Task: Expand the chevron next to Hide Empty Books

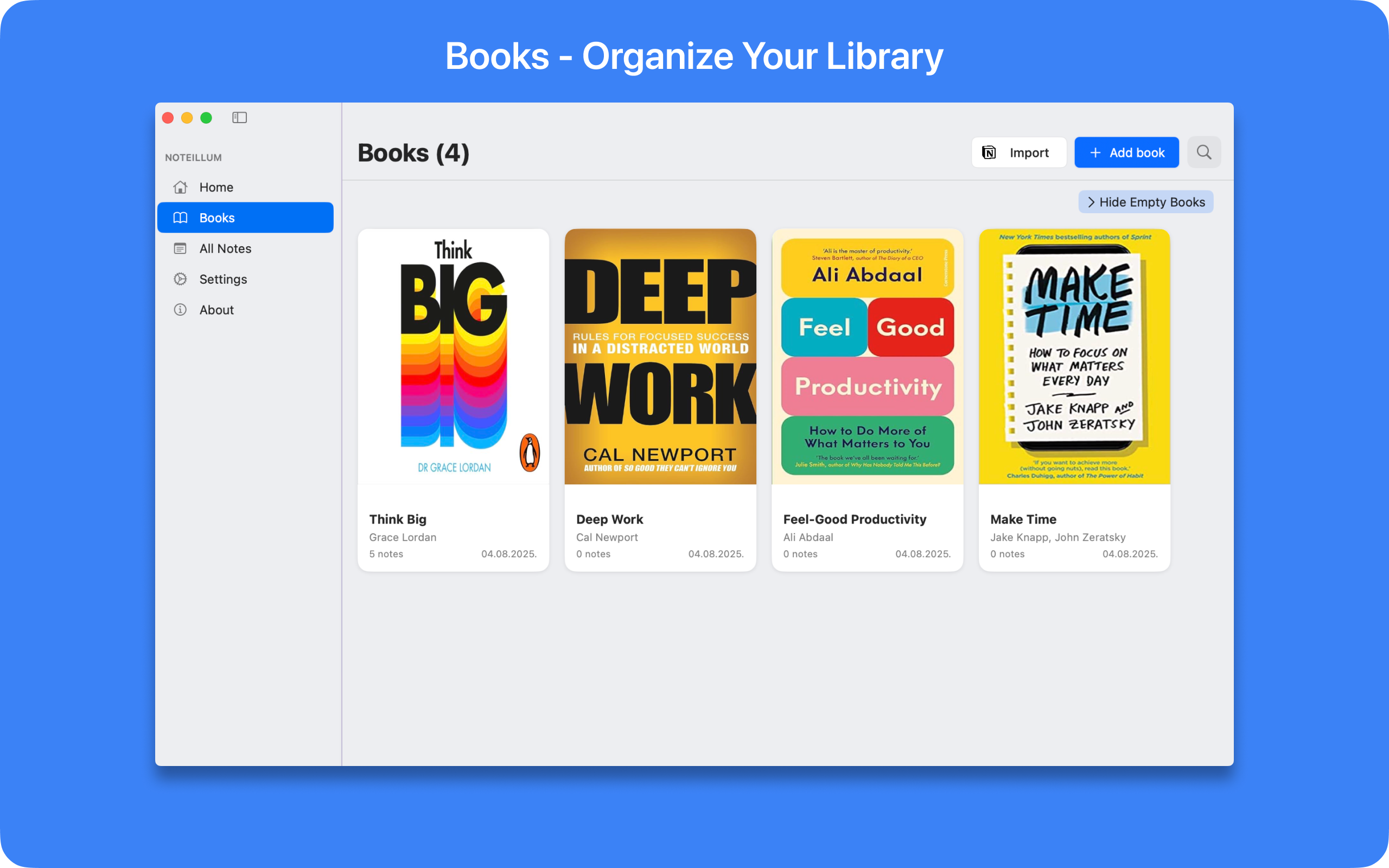Action: coord(1091,202)
